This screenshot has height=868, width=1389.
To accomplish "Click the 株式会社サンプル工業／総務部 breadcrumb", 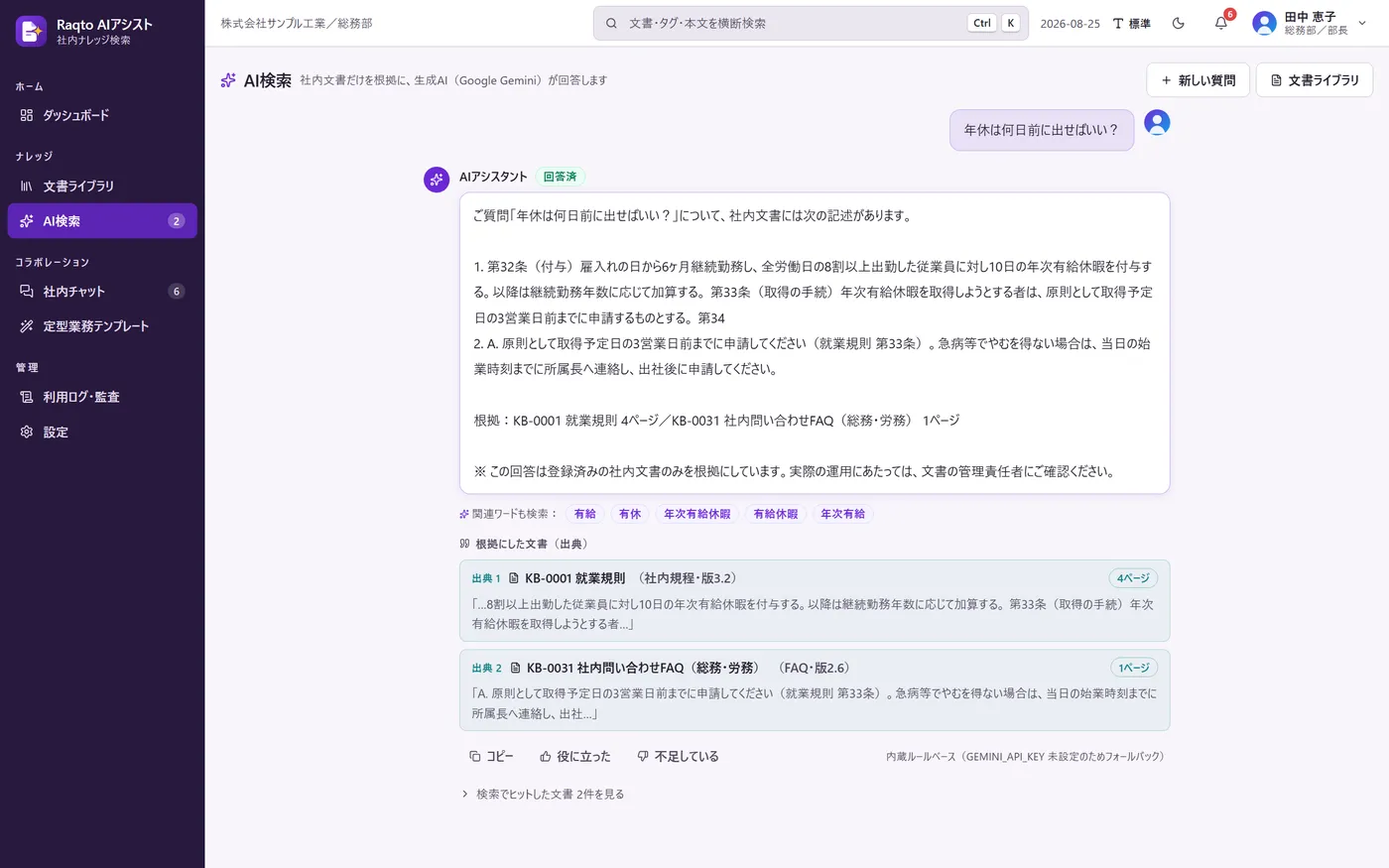I will [x=297, y=23].
